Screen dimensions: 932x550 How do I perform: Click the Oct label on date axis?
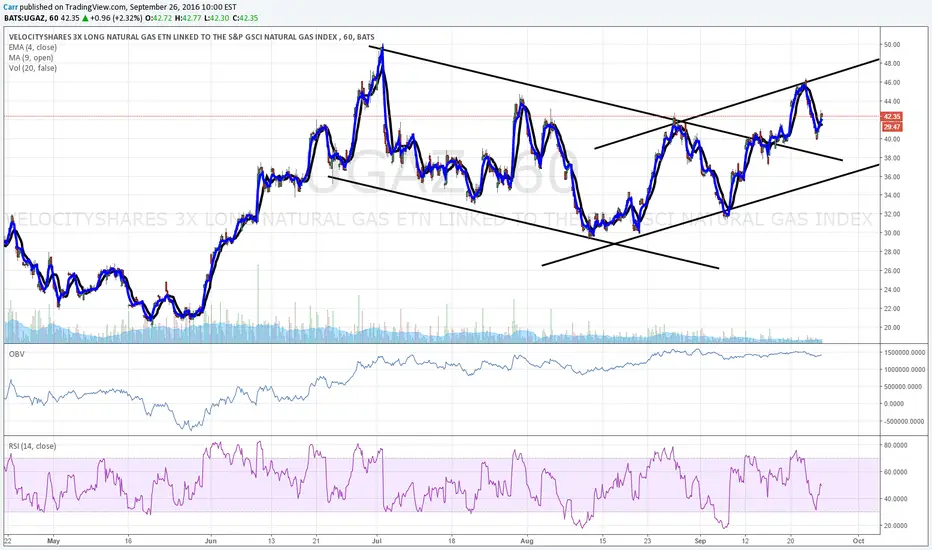tap(858, 541)
